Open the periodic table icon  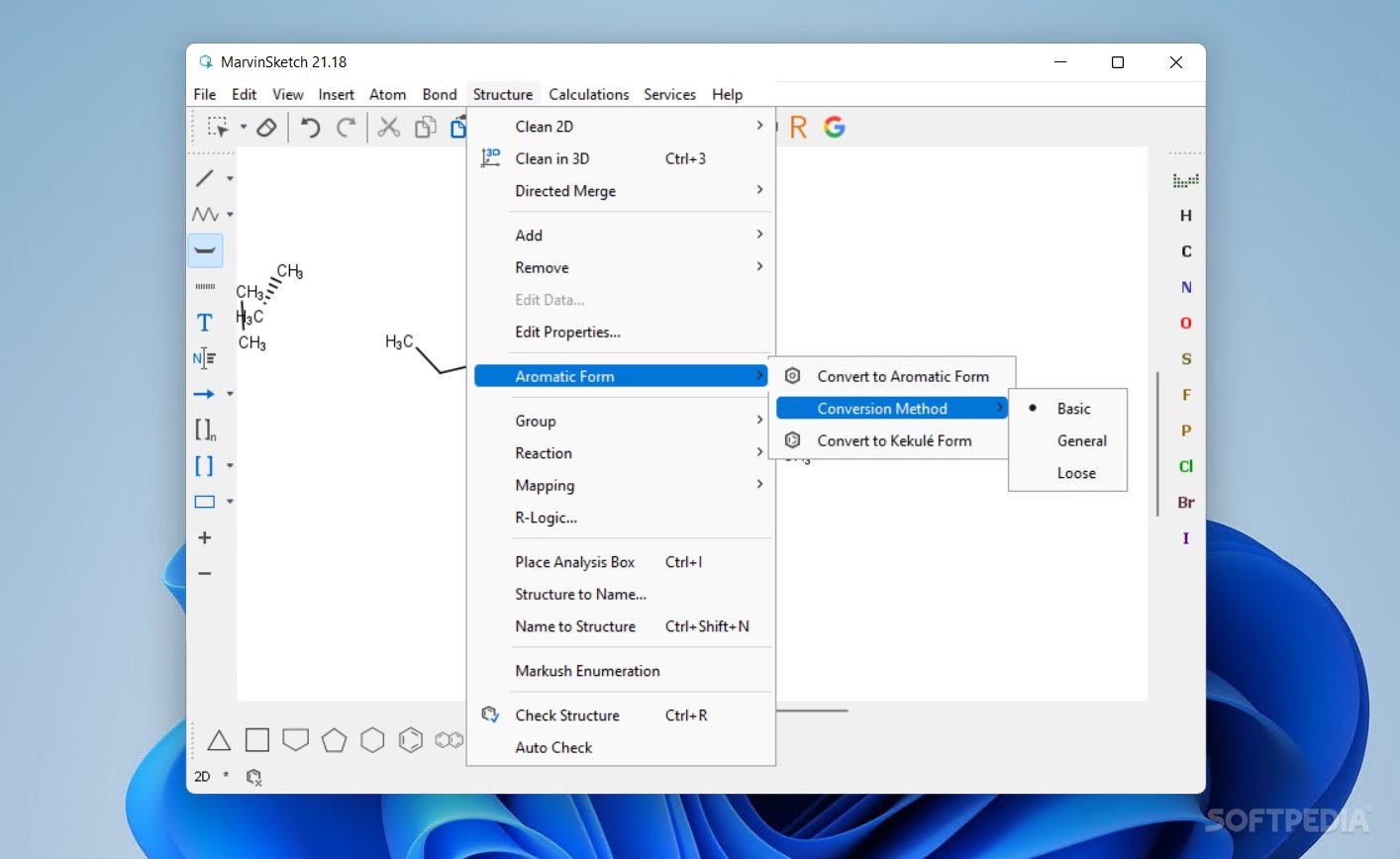[x=1186, y=180]
